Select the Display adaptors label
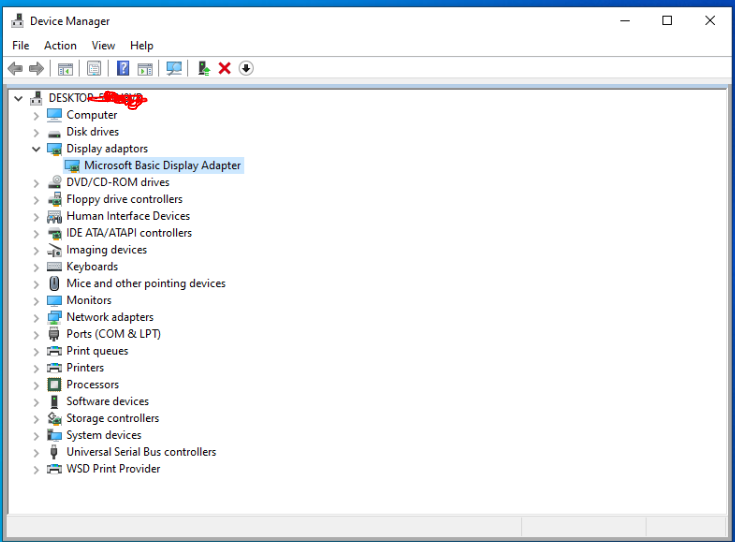735x542 pixels. pos(107,149)
